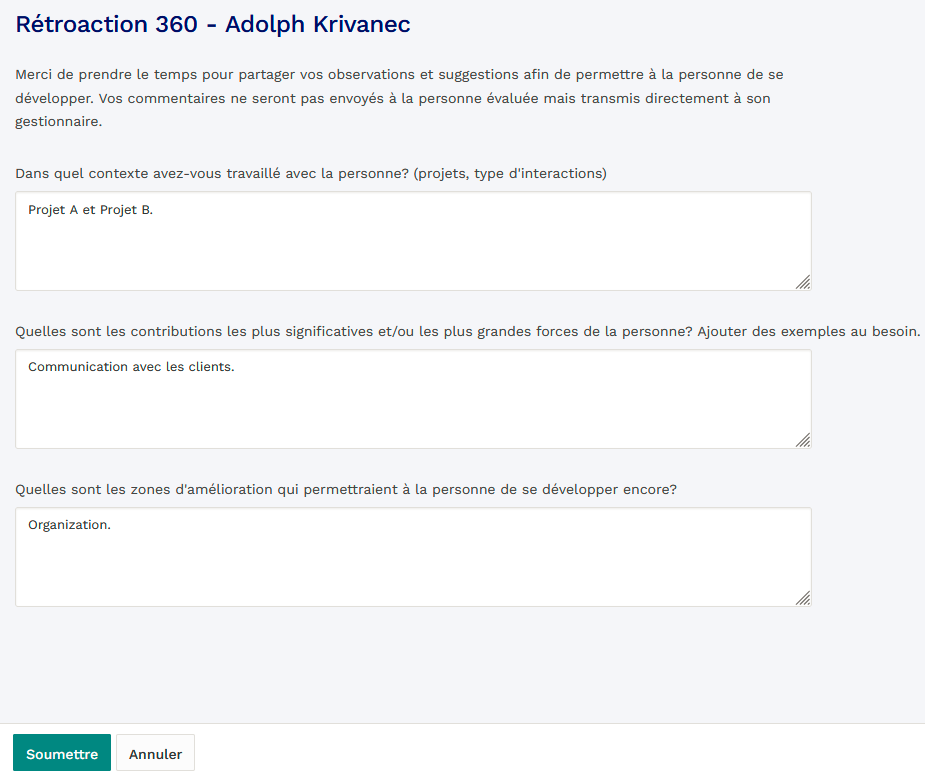Place cursor on "Projet A et Projet B." text
The width and height of the screenshot is (925, 776).
[90, 210]
